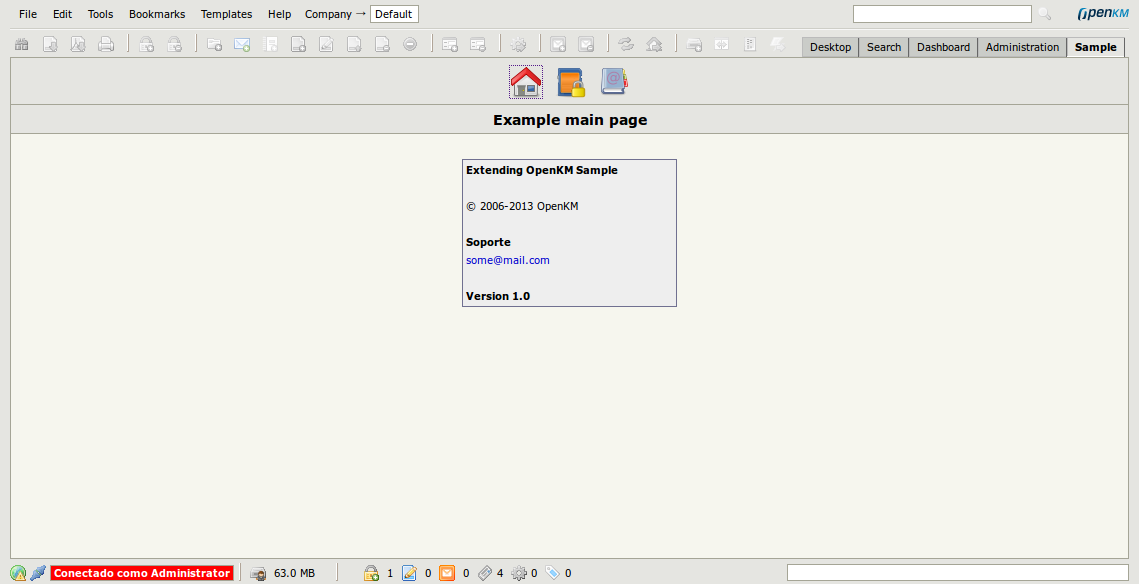1139x584 pixels.
Task: Open the Tools menu
Action: [100, 14]
